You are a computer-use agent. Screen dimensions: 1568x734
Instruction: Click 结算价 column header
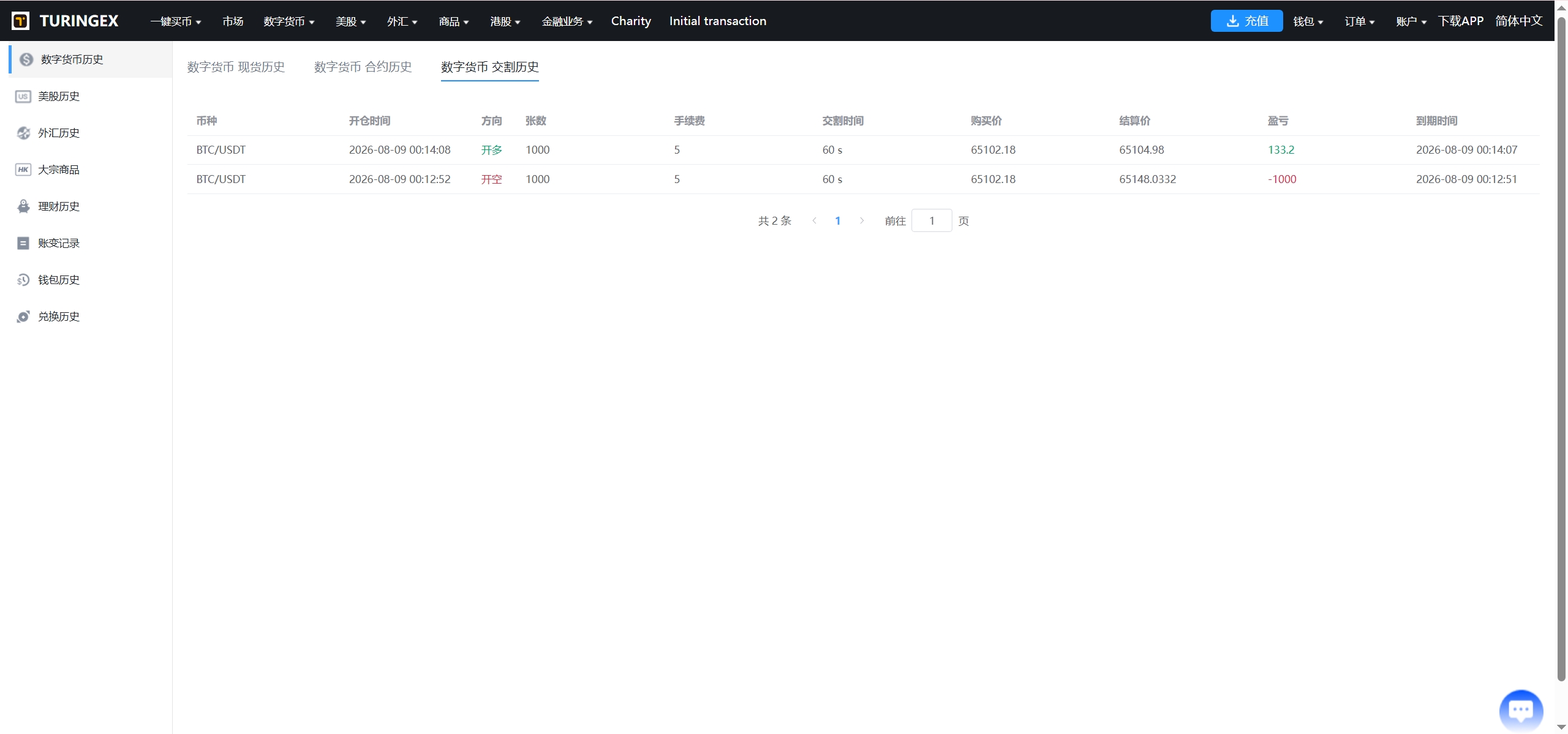(1135, 121)
